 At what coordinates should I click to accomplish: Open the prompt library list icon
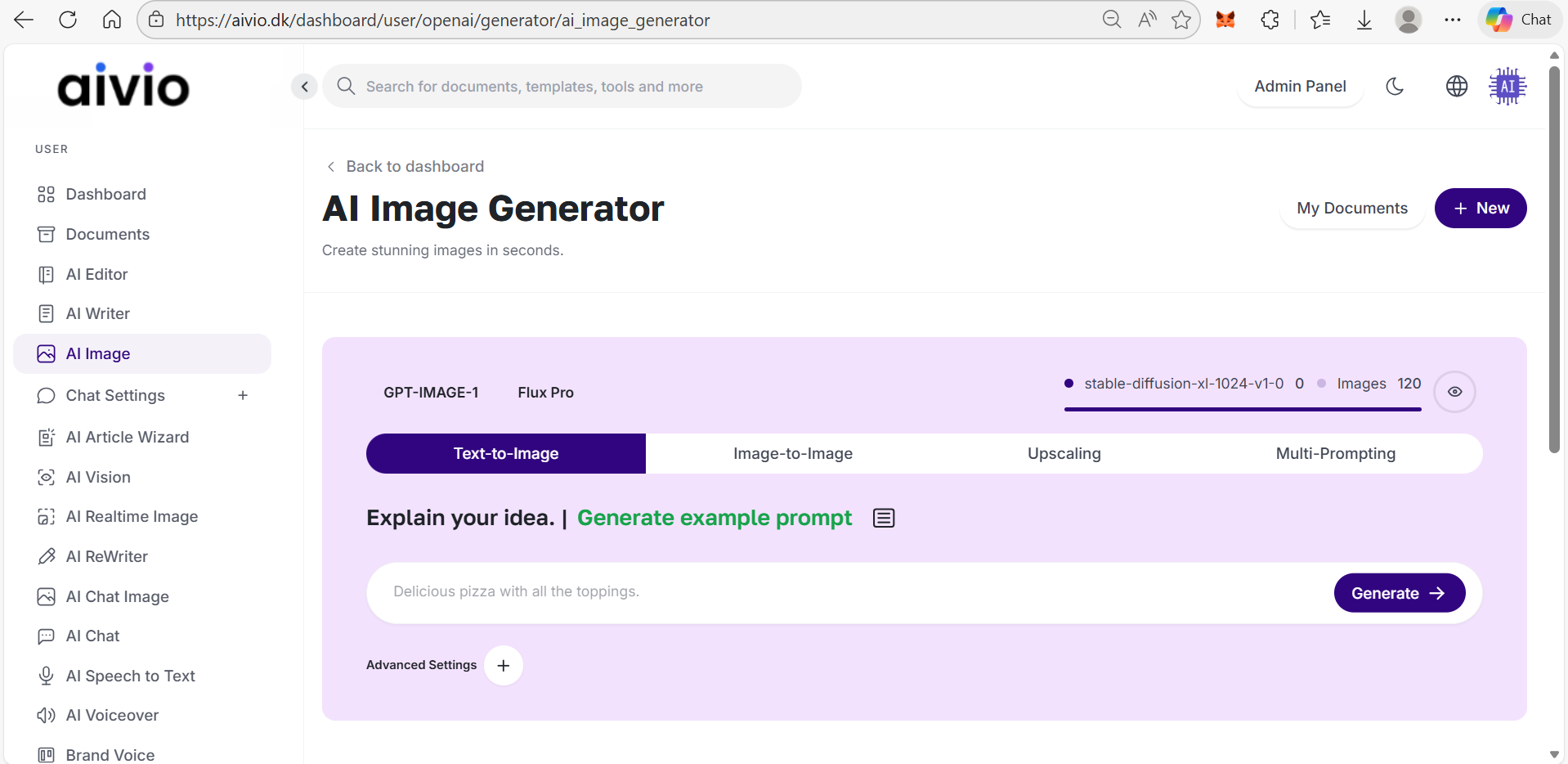point(884,518)
